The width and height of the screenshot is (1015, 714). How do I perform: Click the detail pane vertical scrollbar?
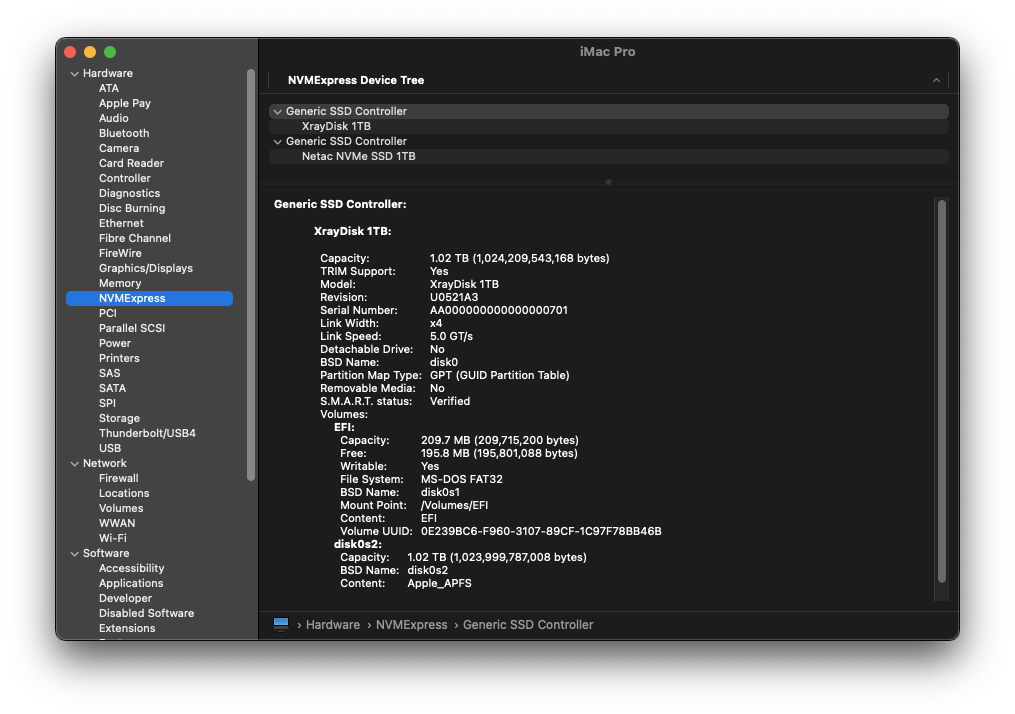point(942,391)
